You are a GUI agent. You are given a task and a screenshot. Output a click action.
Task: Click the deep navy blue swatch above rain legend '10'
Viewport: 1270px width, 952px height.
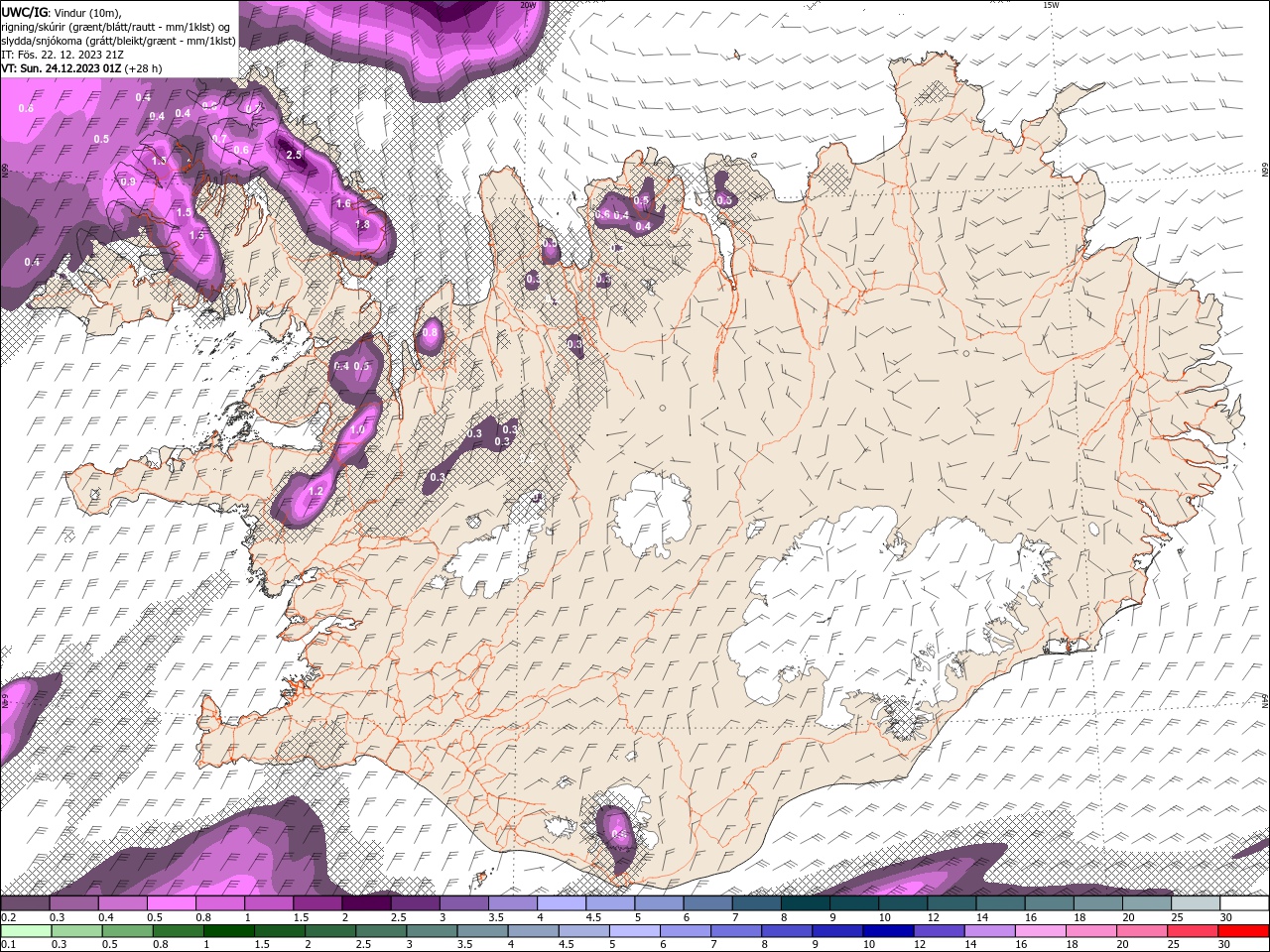(888, 931)
